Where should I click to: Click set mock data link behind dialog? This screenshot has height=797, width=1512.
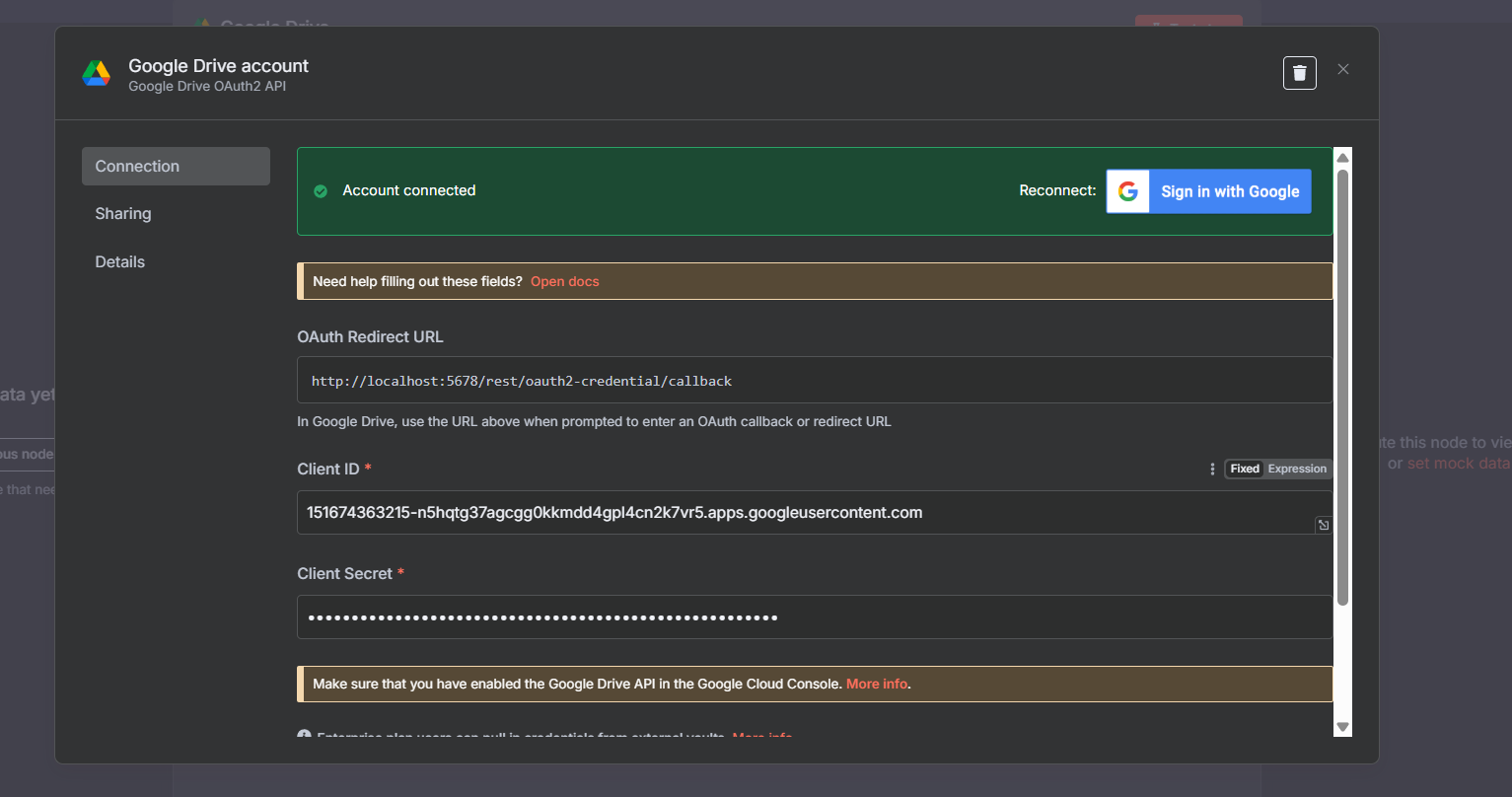[1458, 464]
